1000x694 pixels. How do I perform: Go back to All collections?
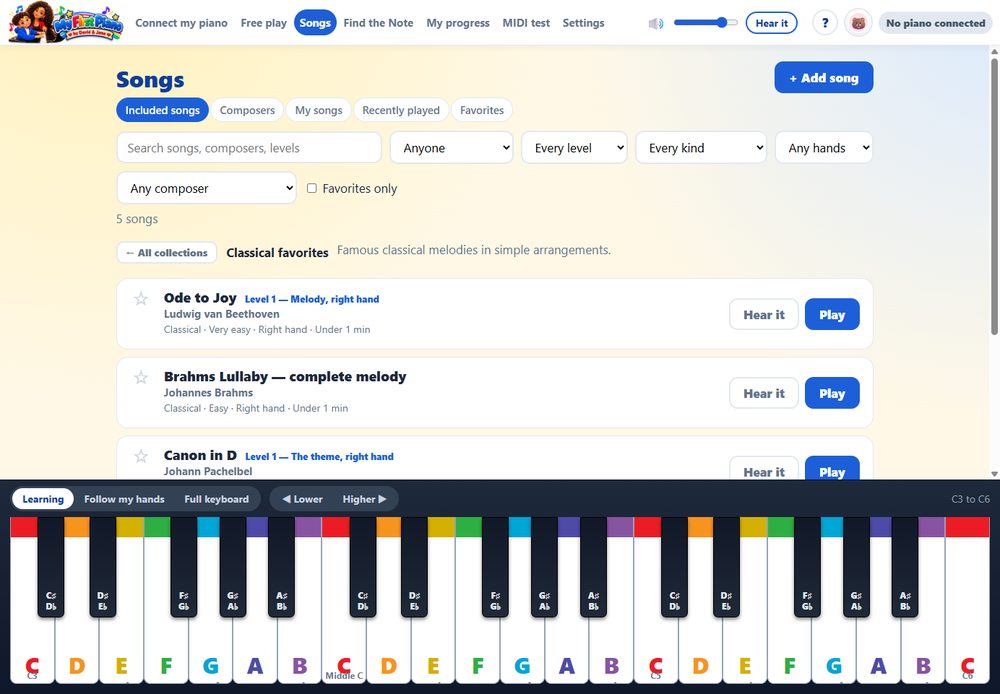pyautogui.click(x=167, y=253)
